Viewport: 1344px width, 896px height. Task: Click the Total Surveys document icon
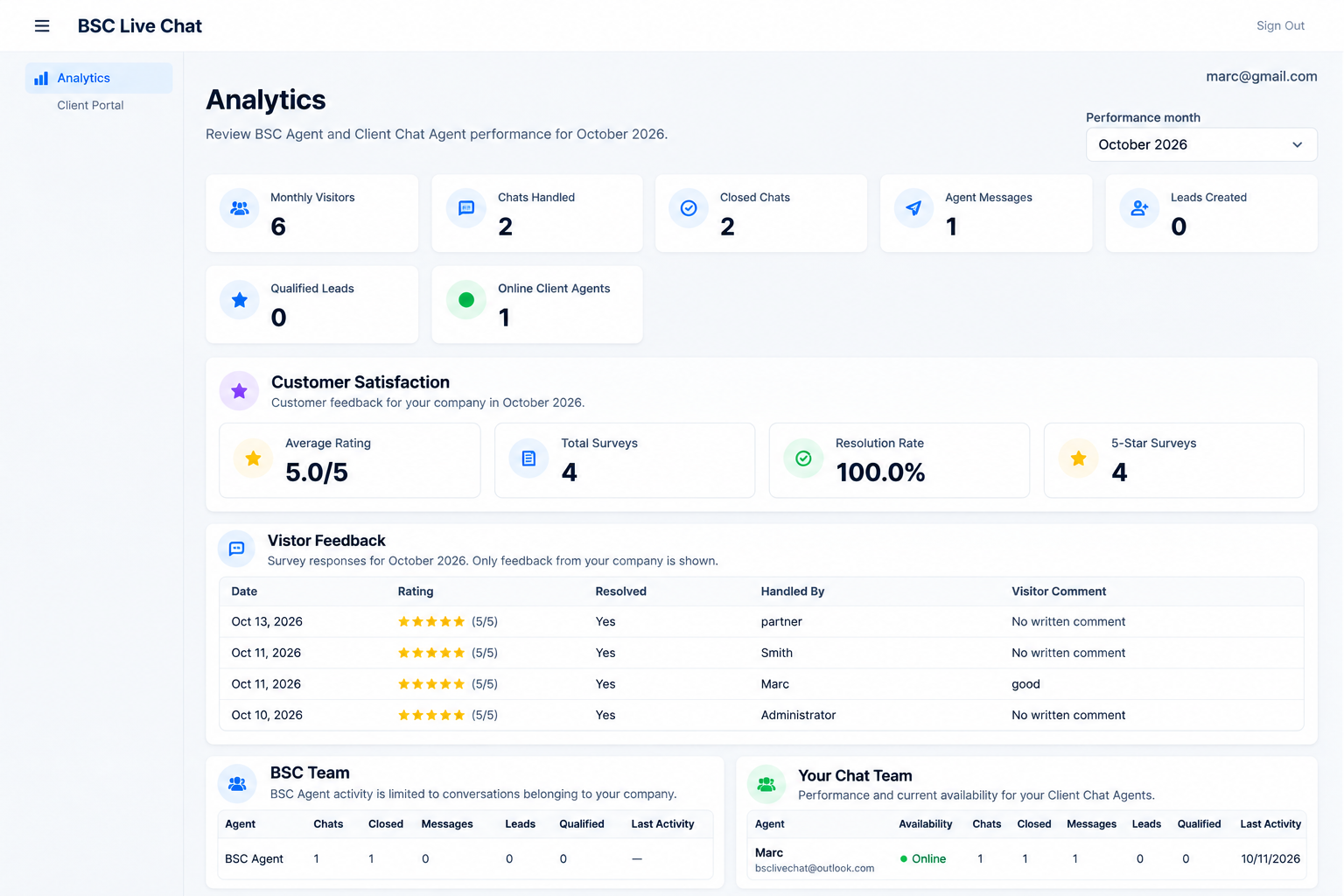click(528, 458)
